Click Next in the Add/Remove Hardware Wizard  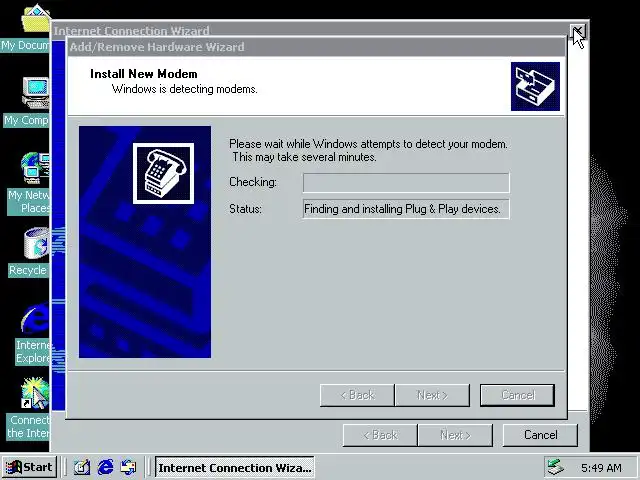coord(432,395)
